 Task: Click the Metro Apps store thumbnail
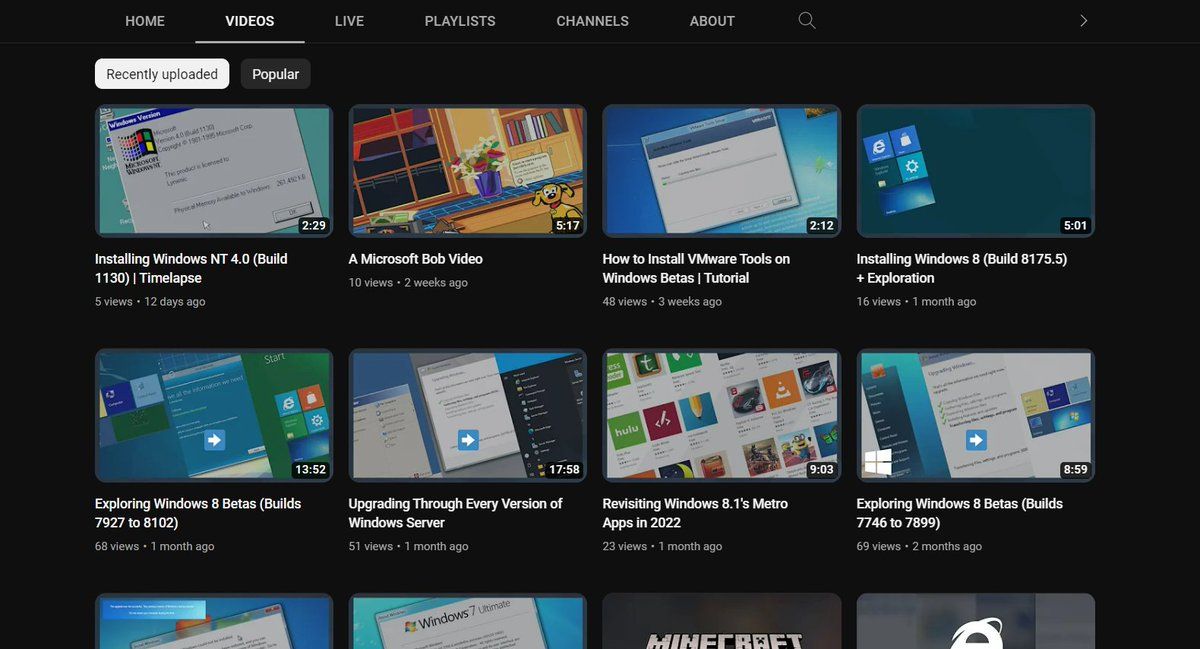click(x=721, y=415)
